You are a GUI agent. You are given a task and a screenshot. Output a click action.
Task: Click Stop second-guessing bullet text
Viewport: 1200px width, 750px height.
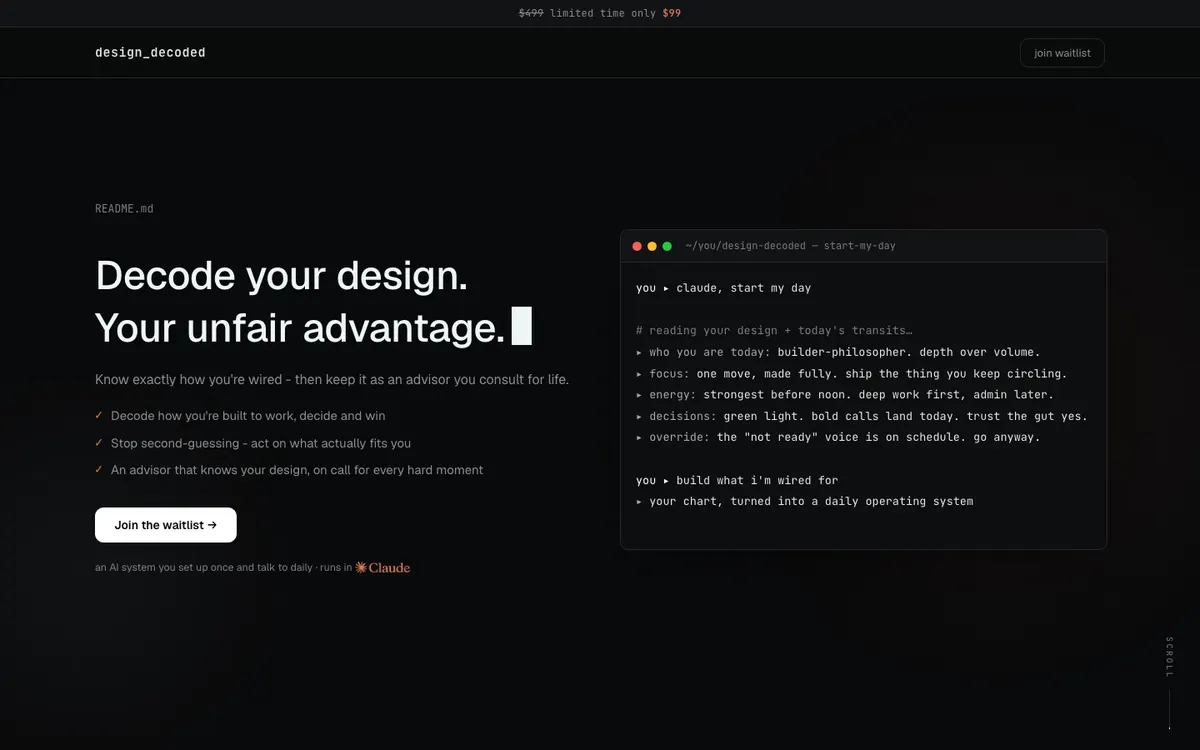click(261, 443)
